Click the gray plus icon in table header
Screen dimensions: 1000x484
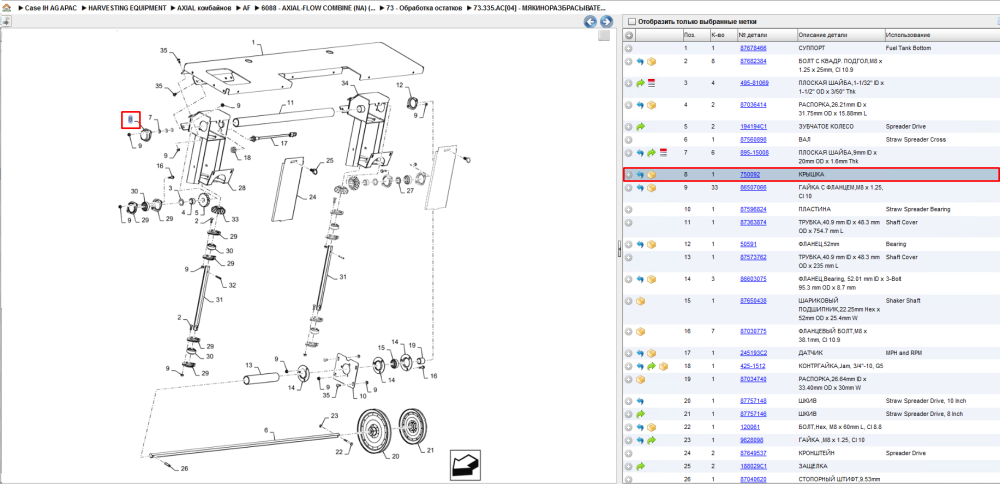[629, 35]
